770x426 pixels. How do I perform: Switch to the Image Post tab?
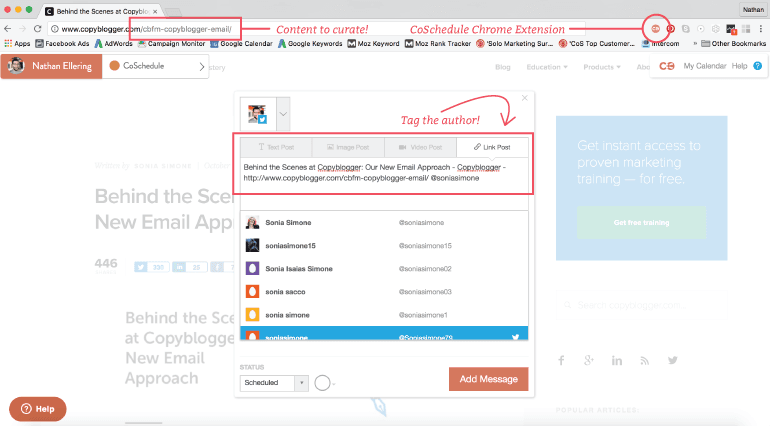[x=348, y=147]
